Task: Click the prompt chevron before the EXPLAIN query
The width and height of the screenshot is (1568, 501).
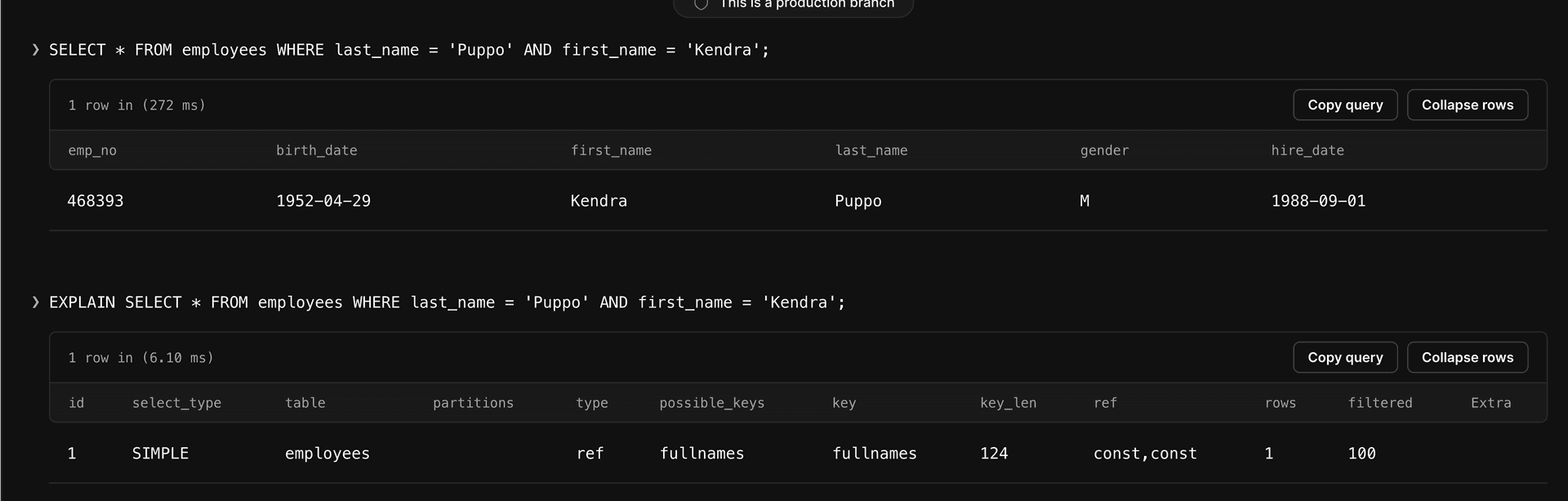Action: point(34,302)
